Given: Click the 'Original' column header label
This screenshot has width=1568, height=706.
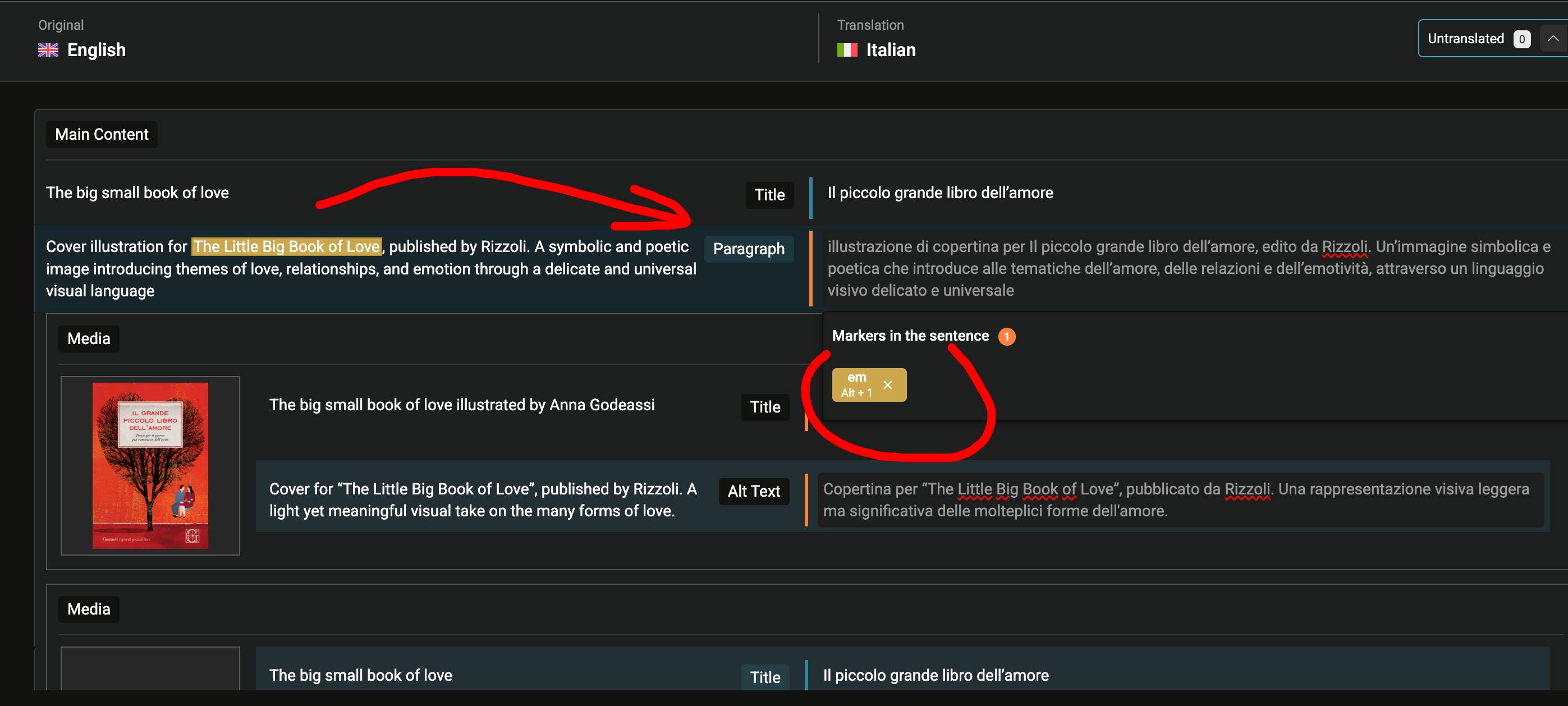Looking at the screenshot, I should (x=61, y=25).
